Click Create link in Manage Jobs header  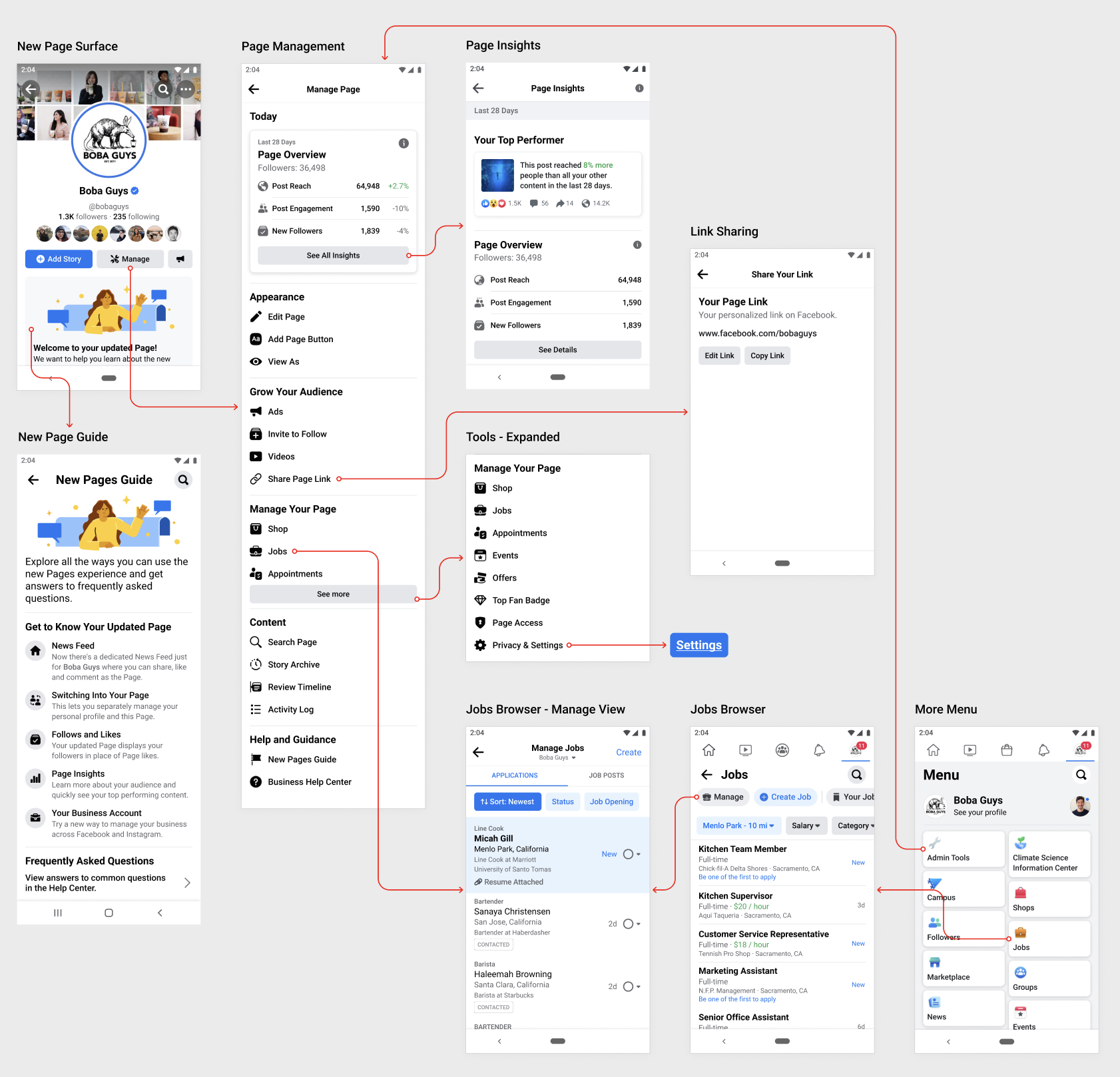pyautogui.click(x=629, y=753)
